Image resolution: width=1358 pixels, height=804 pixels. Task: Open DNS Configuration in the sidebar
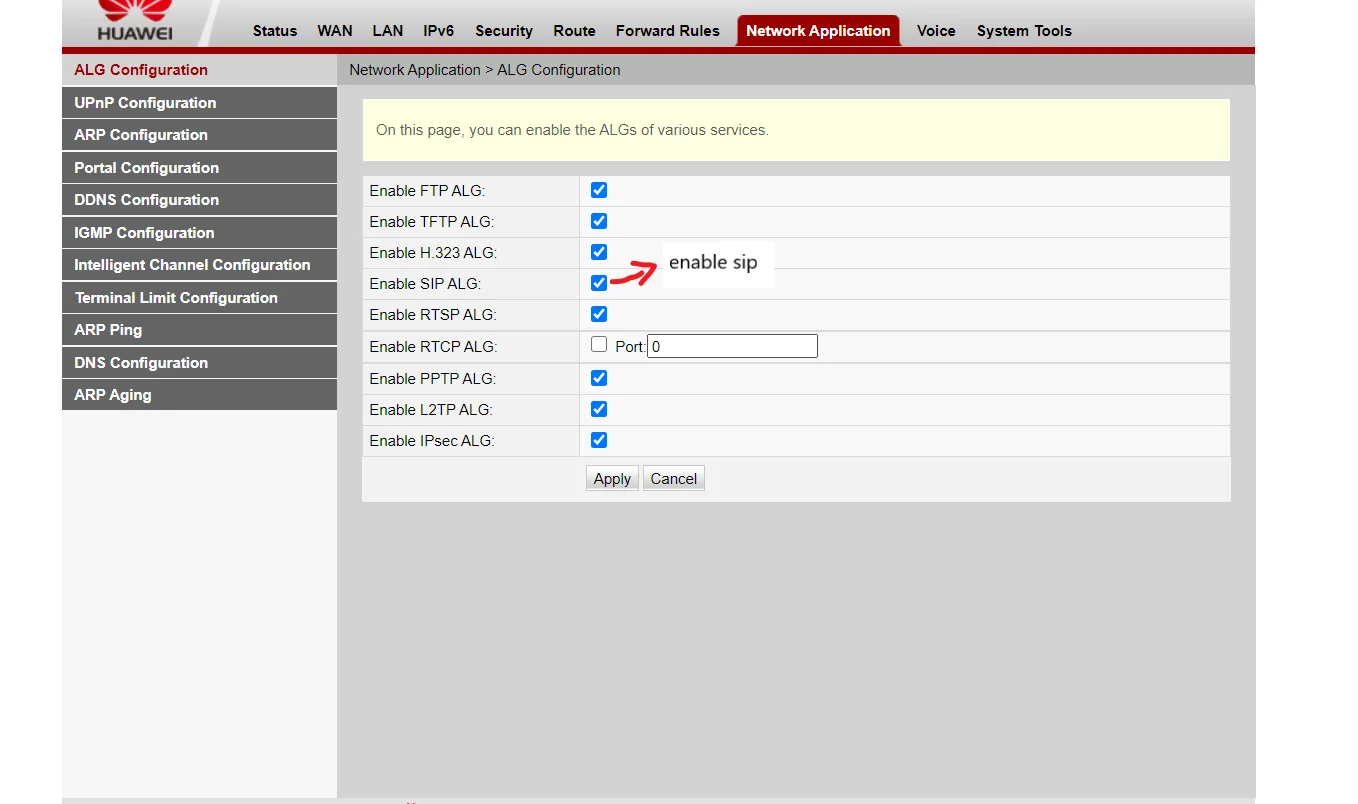[x=141, y=363]
